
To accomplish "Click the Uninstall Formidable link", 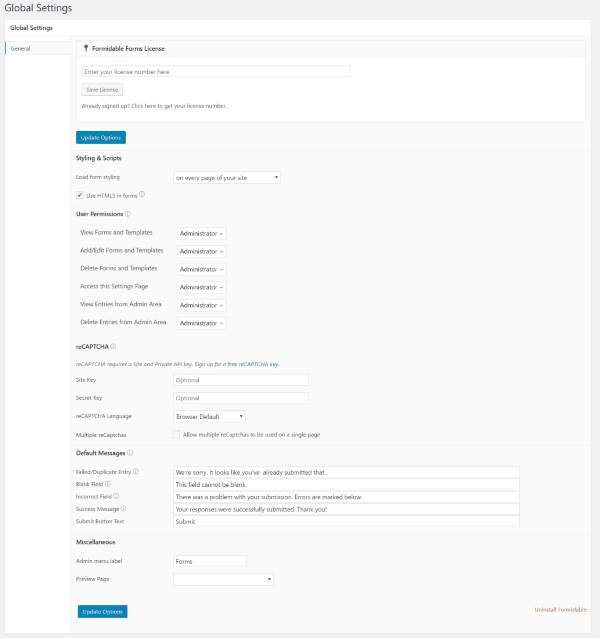I will point(561,609).
